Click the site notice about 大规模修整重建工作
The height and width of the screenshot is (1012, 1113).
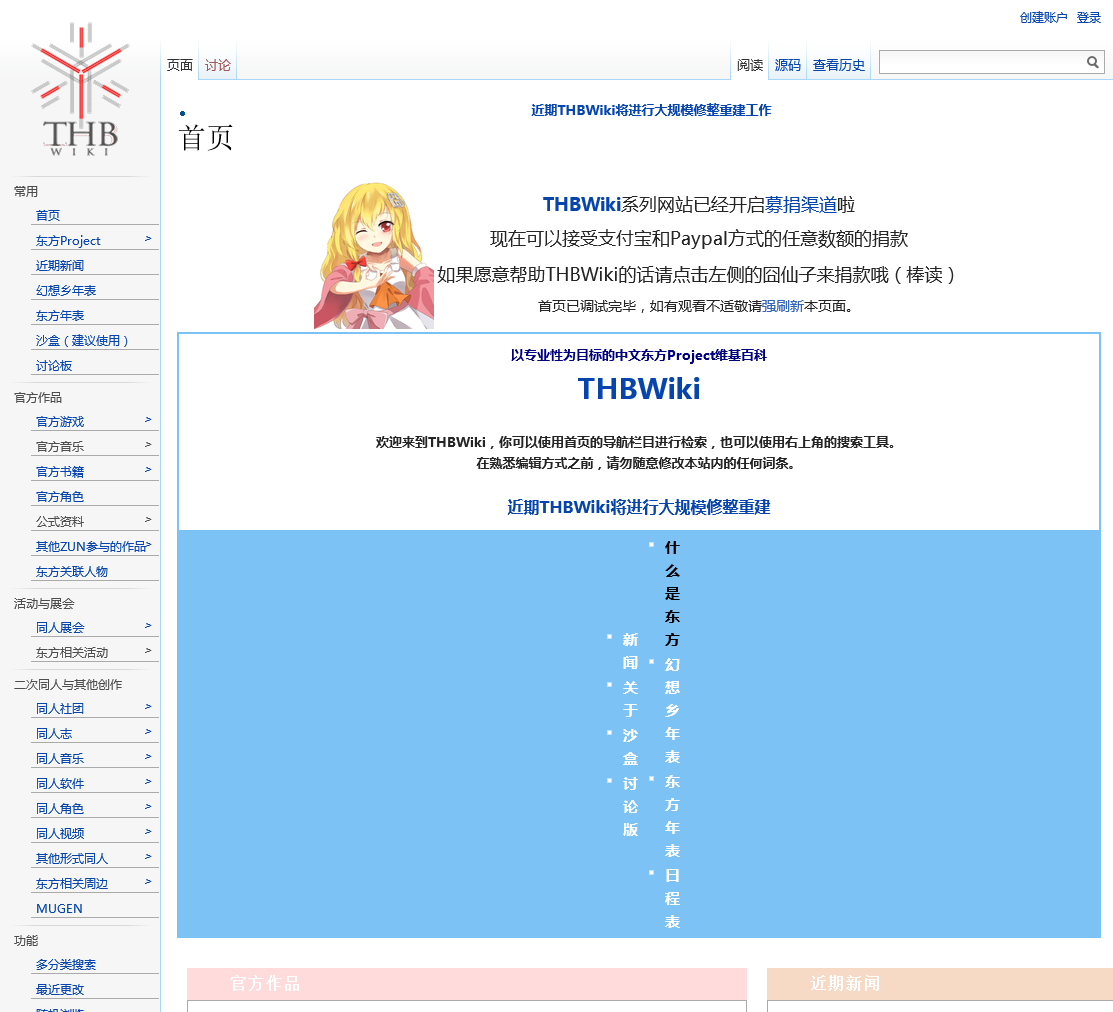(651, 110)
